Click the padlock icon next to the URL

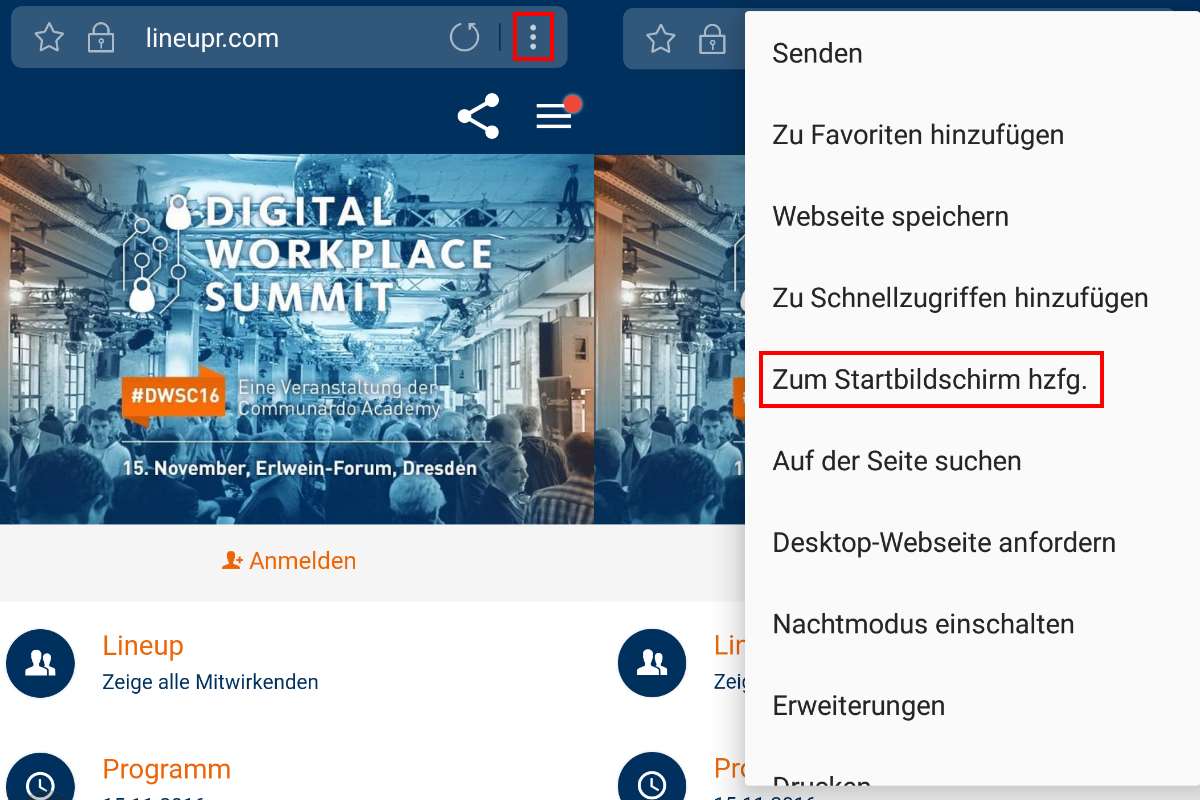[x=101, y=38]
